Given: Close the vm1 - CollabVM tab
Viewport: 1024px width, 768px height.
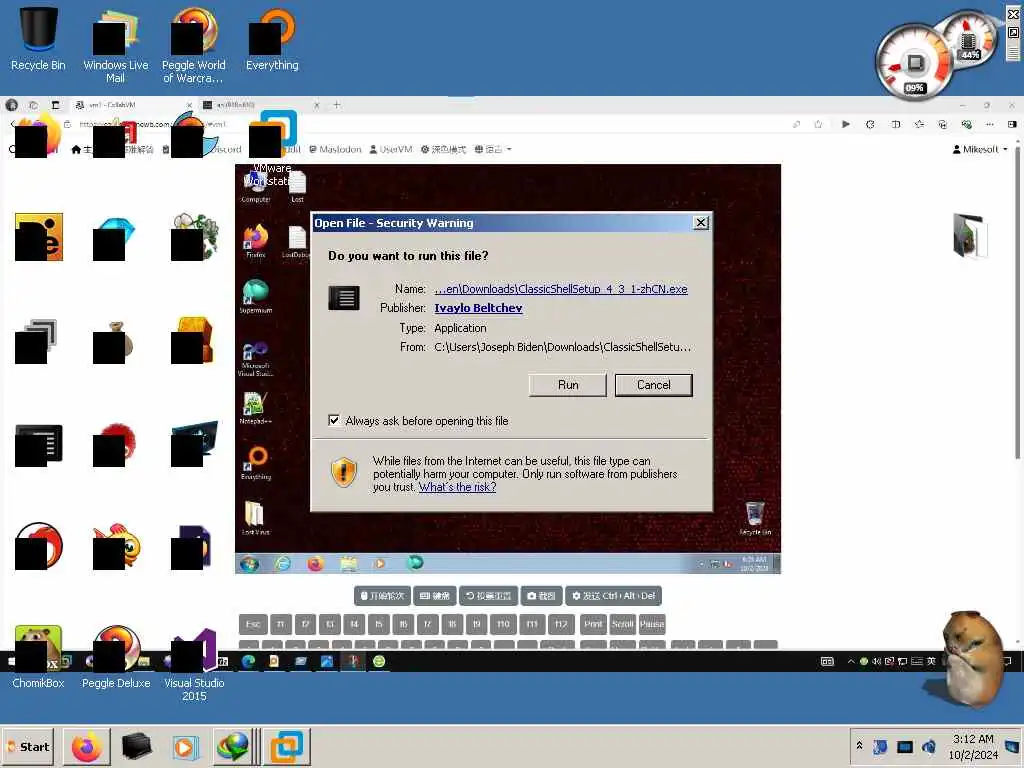Looking at the screenshot, I should pos(189,104).
